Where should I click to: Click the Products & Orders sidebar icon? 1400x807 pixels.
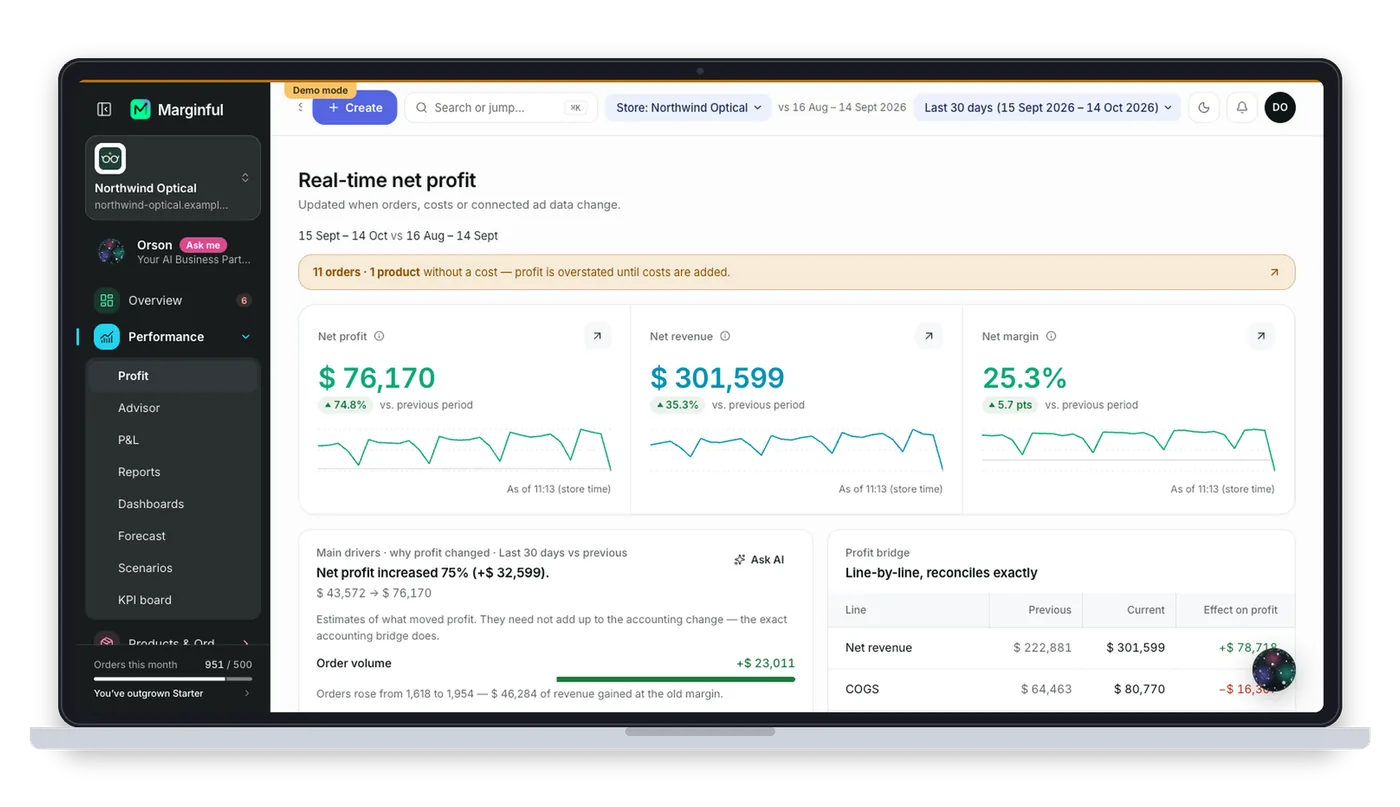(x=107, y=642)
